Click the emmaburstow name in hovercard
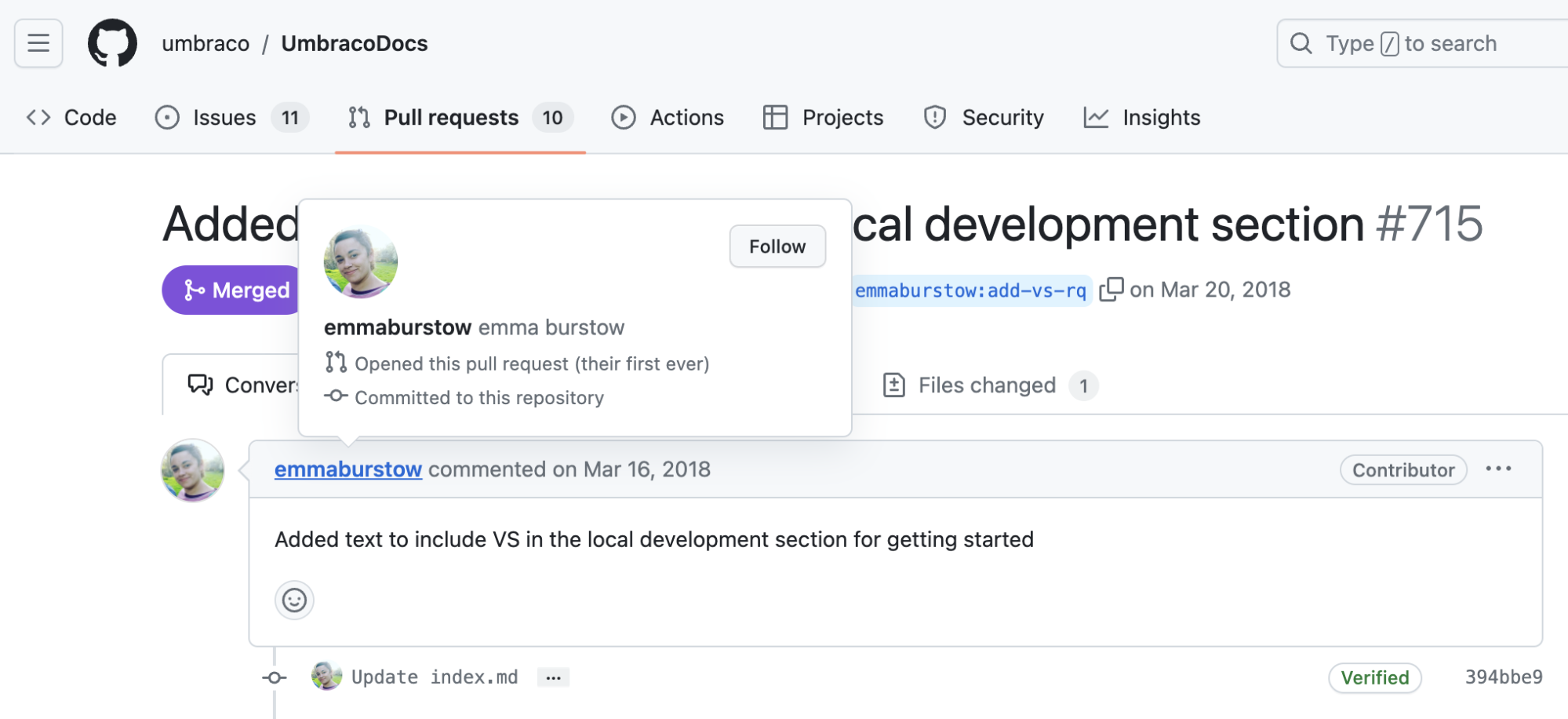Viewport: 1568px width, 719px height. (x=398, y=327)
